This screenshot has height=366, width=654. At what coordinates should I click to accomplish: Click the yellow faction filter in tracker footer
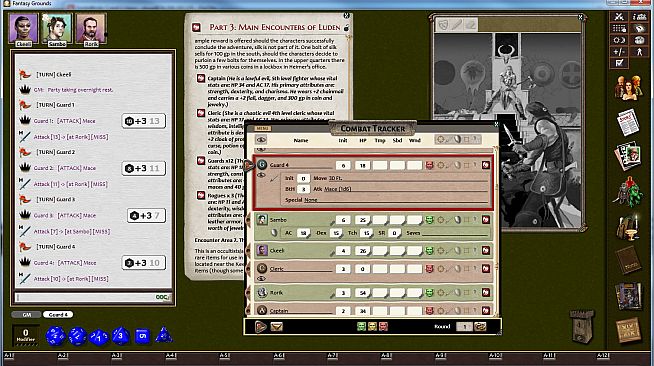click(372, 326)
